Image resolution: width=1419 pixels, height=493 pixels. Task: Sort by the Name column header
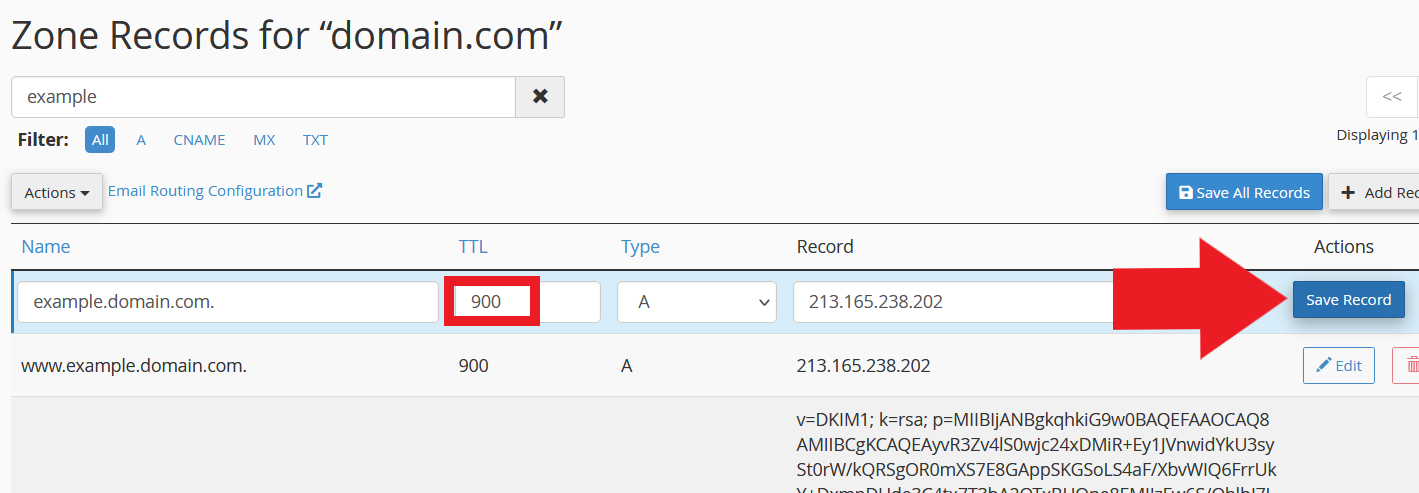tap(46, 246)
